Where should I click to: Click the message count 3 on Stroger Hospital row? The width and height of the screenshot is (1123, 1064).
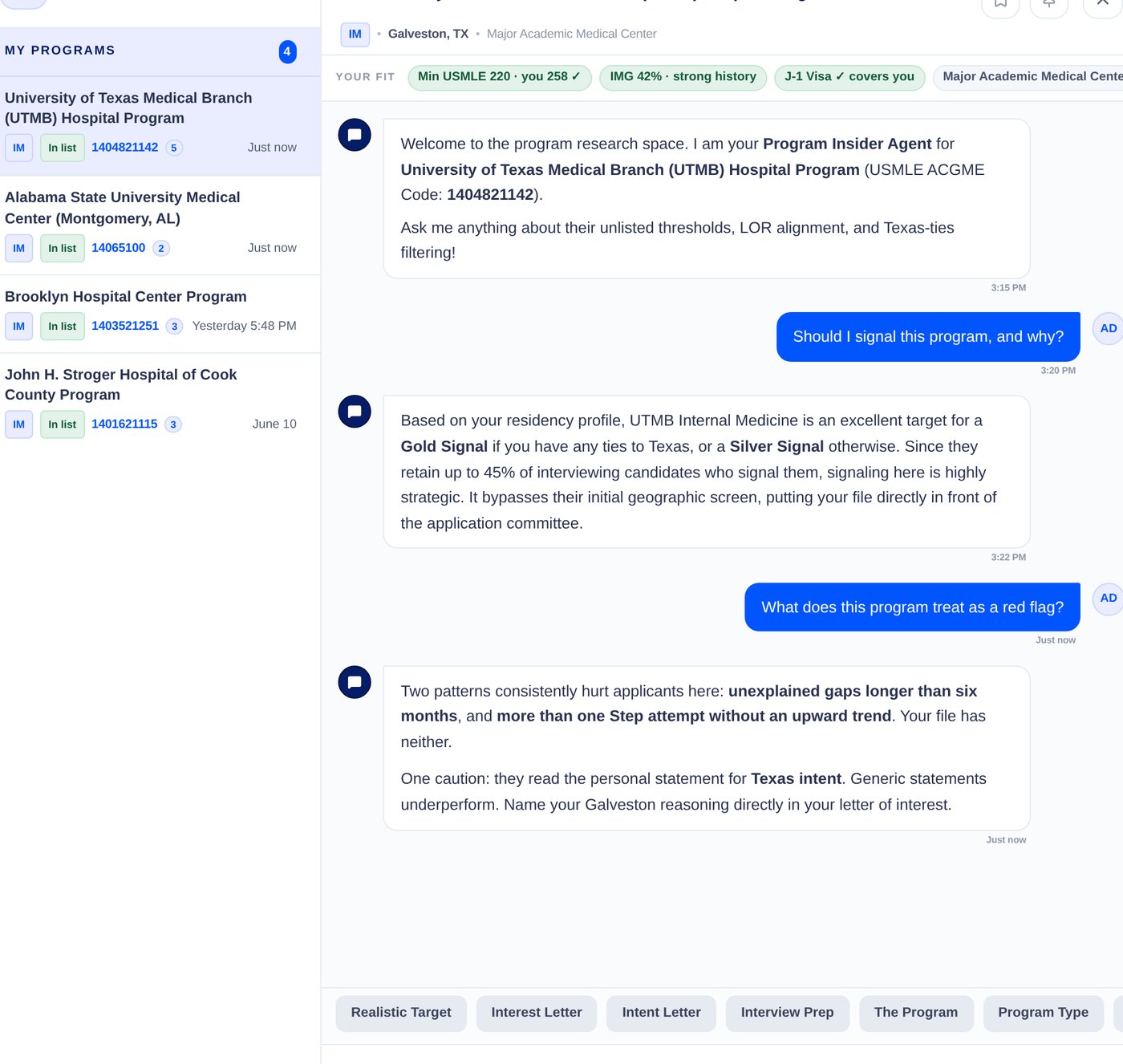(x=173, y=424)
